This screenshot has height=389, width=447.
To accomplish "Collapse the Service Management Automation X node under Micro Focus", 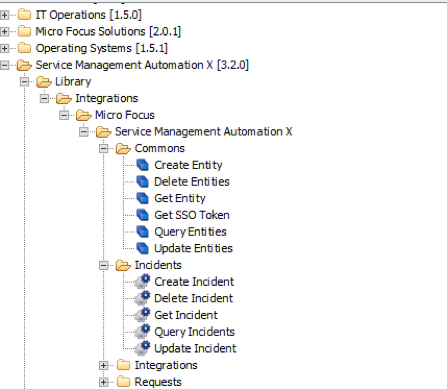I will [84, 132].
